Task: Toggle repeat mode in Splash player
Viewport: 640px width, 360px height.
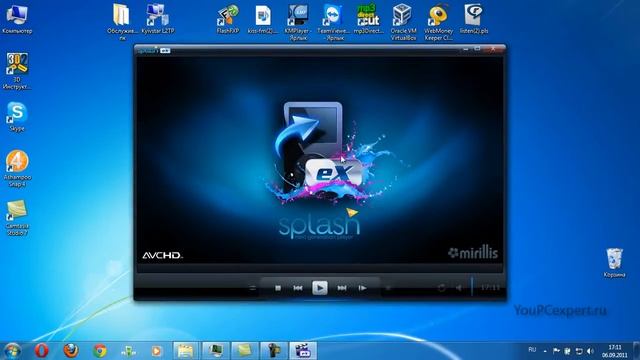Action: click(441, 288)
